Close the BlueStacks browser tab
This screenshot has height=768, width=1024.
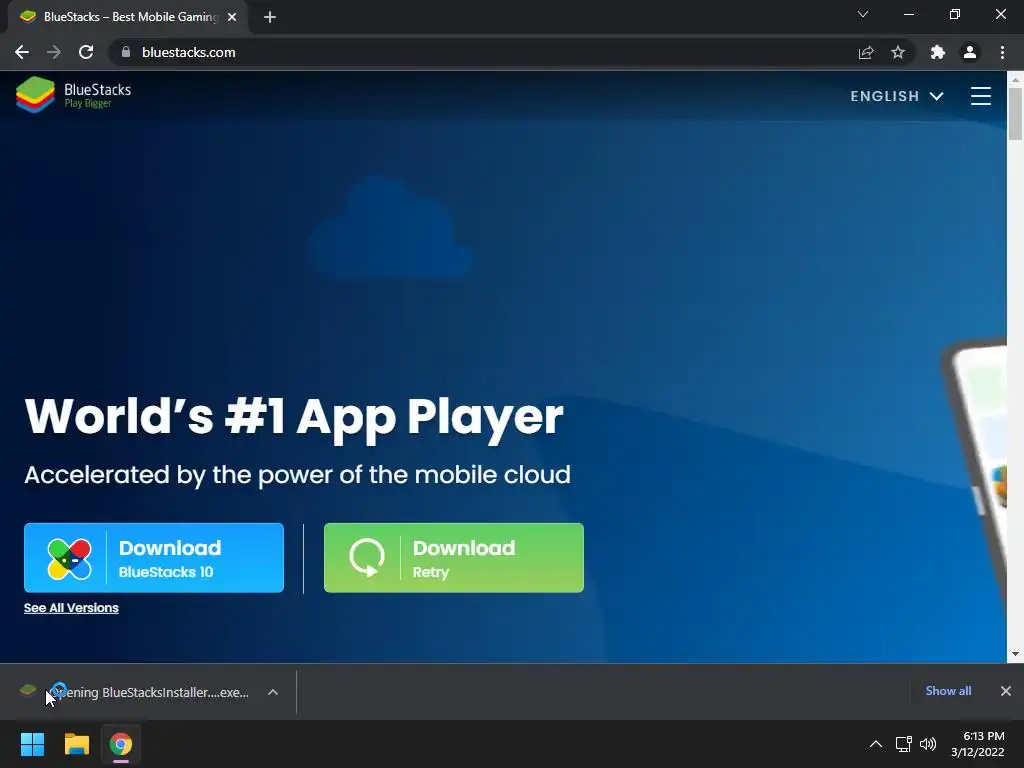pos(232,17)
